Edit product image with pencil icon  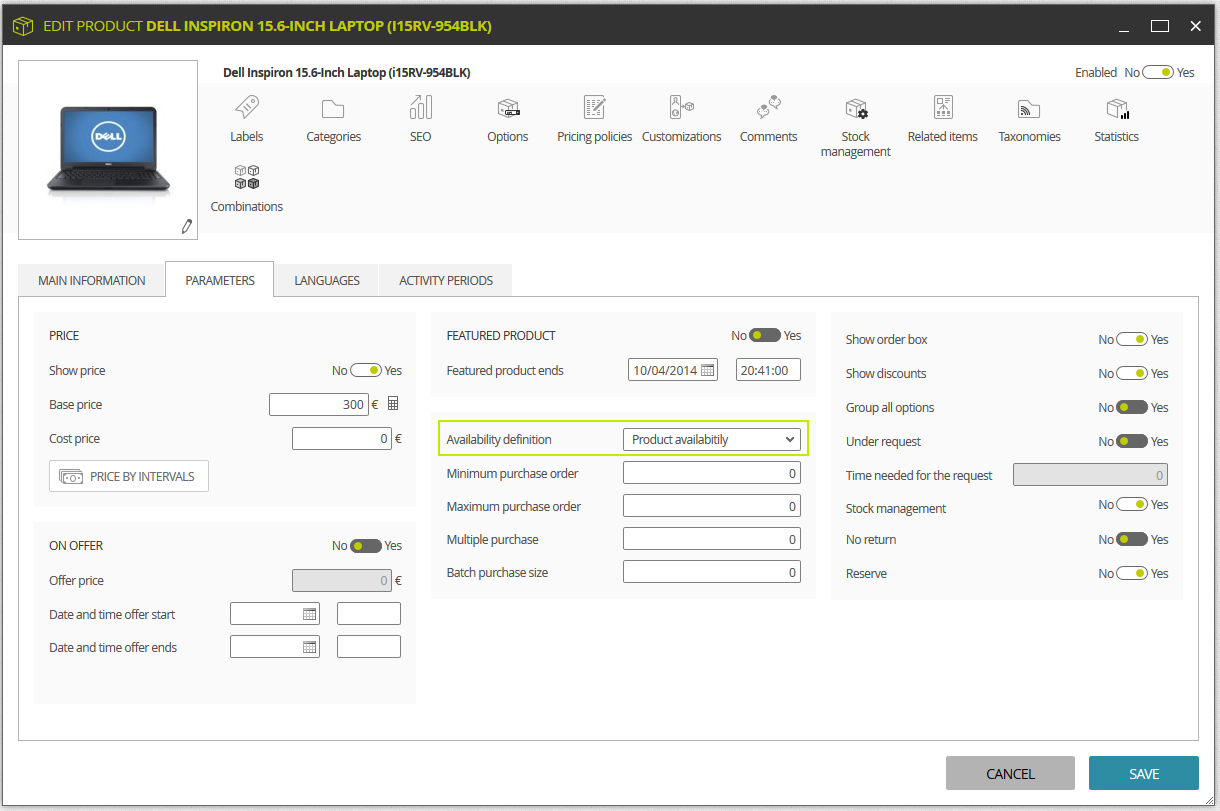(186, 226)
